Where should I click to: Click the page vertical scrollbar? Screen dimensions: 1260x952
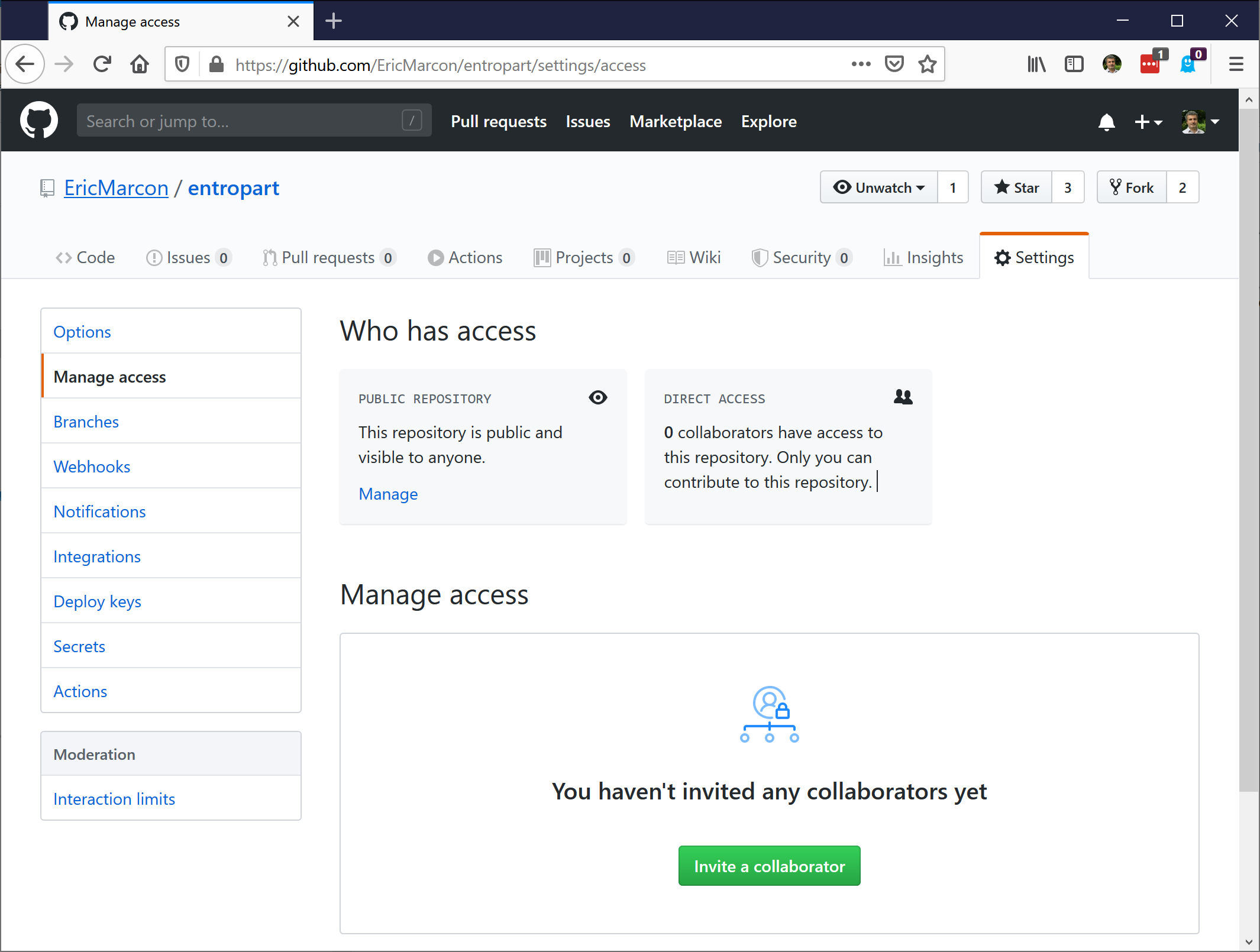1249,449
